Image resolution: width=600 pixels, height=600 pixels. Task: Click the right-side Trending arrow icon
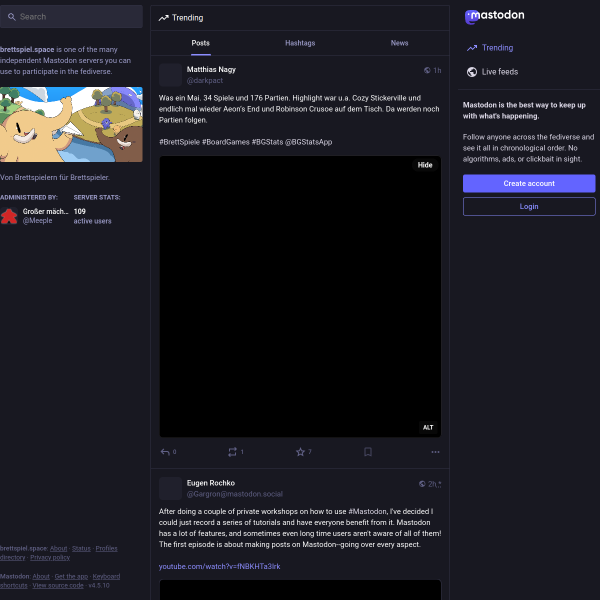point(472,48)
